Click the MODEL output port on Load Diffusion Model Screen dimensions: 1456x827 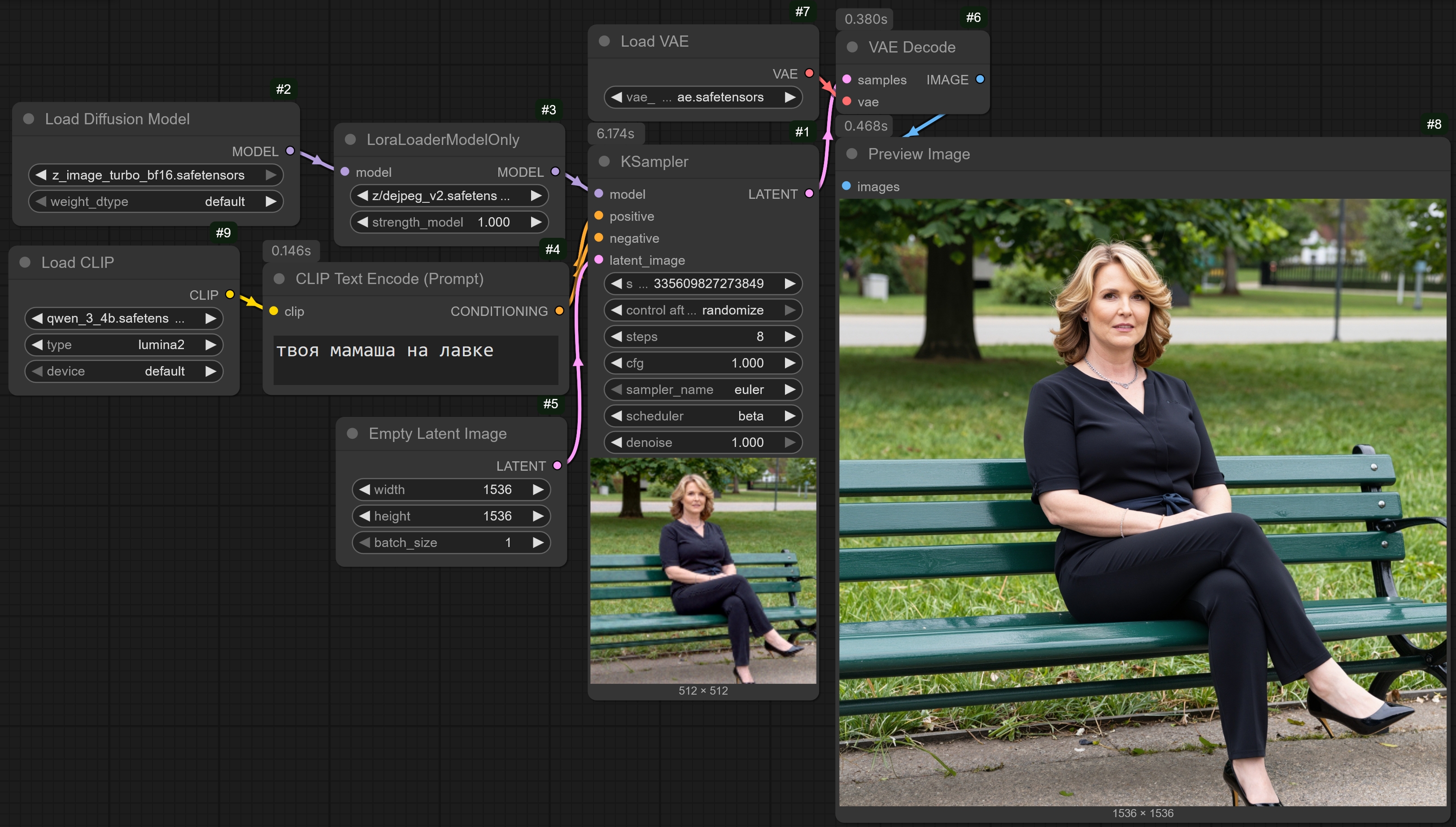(x=290, y=151)
